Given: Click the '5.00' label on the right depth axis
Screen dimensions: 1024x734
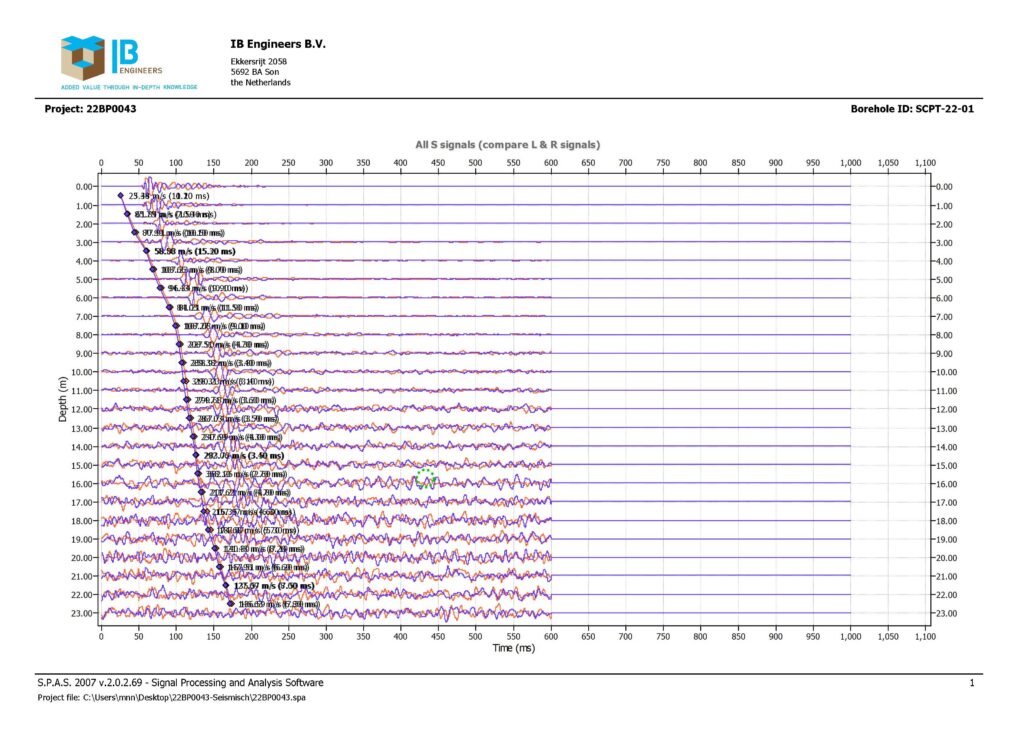Looking at the screenshot, I should click(944, 280).
